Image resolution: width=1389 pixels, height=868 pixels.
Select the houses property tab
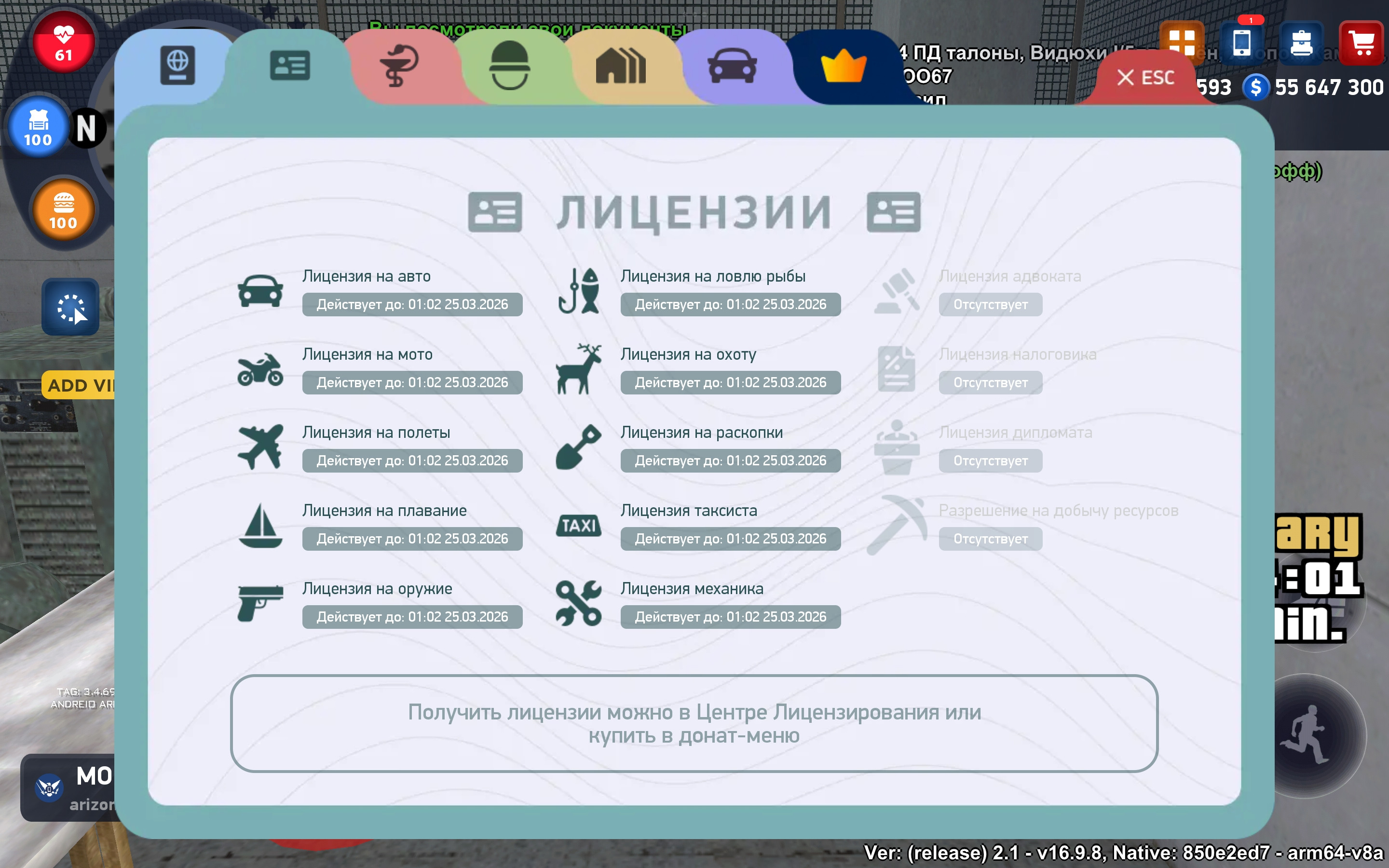tap(620, 66)
